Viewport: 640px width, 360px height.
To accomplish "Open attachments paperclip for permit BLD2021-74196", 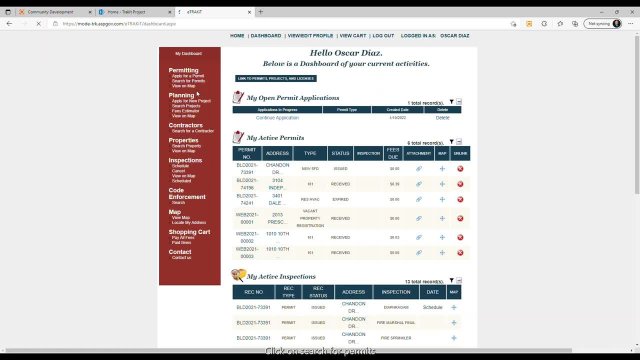I will tap(419, 184).
